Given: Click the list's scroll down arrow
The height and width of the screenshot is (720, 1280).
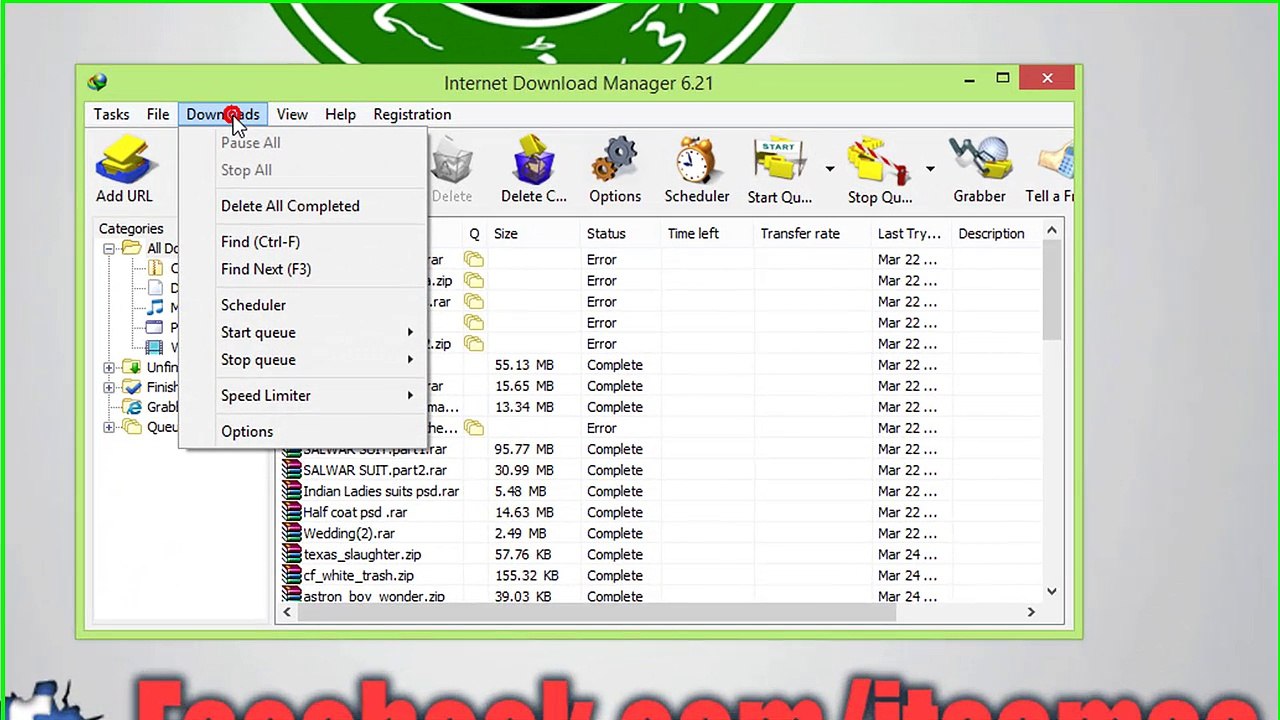Looking at the screenshot, I should coord(1052,591).
